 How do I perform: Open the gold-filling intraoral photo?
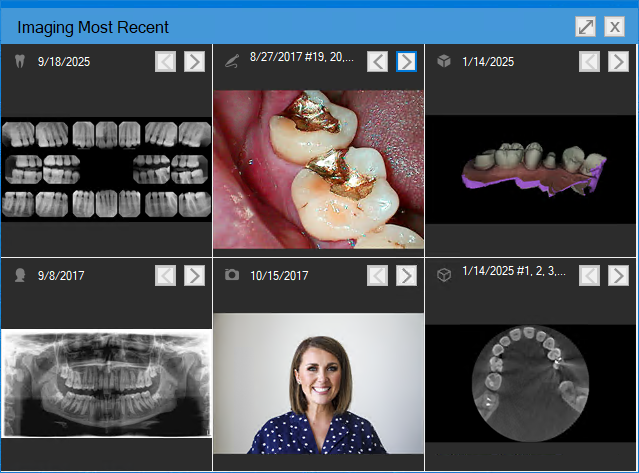pyautogui.click(x=318, y=168)
